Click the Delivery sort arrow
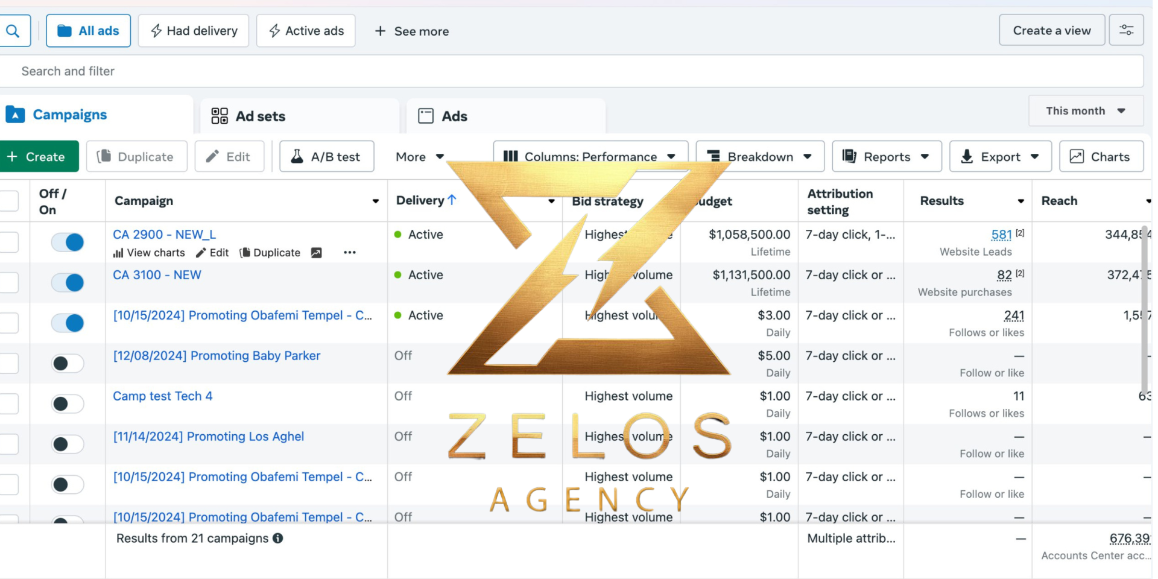The image size is (1158, 579). tap(452, 200)
